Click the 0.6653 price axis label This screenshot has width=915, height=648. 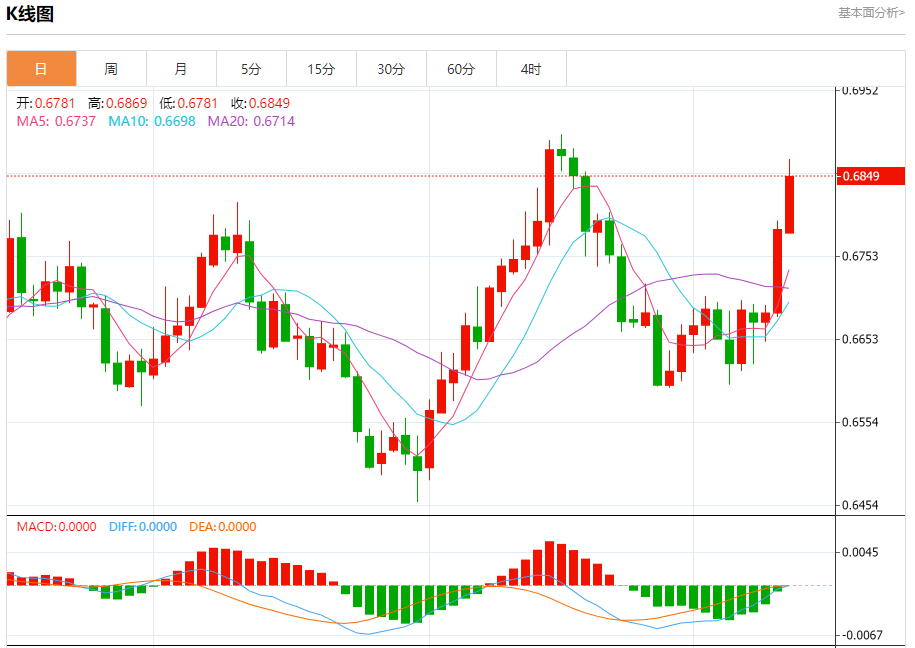(860, 339)
